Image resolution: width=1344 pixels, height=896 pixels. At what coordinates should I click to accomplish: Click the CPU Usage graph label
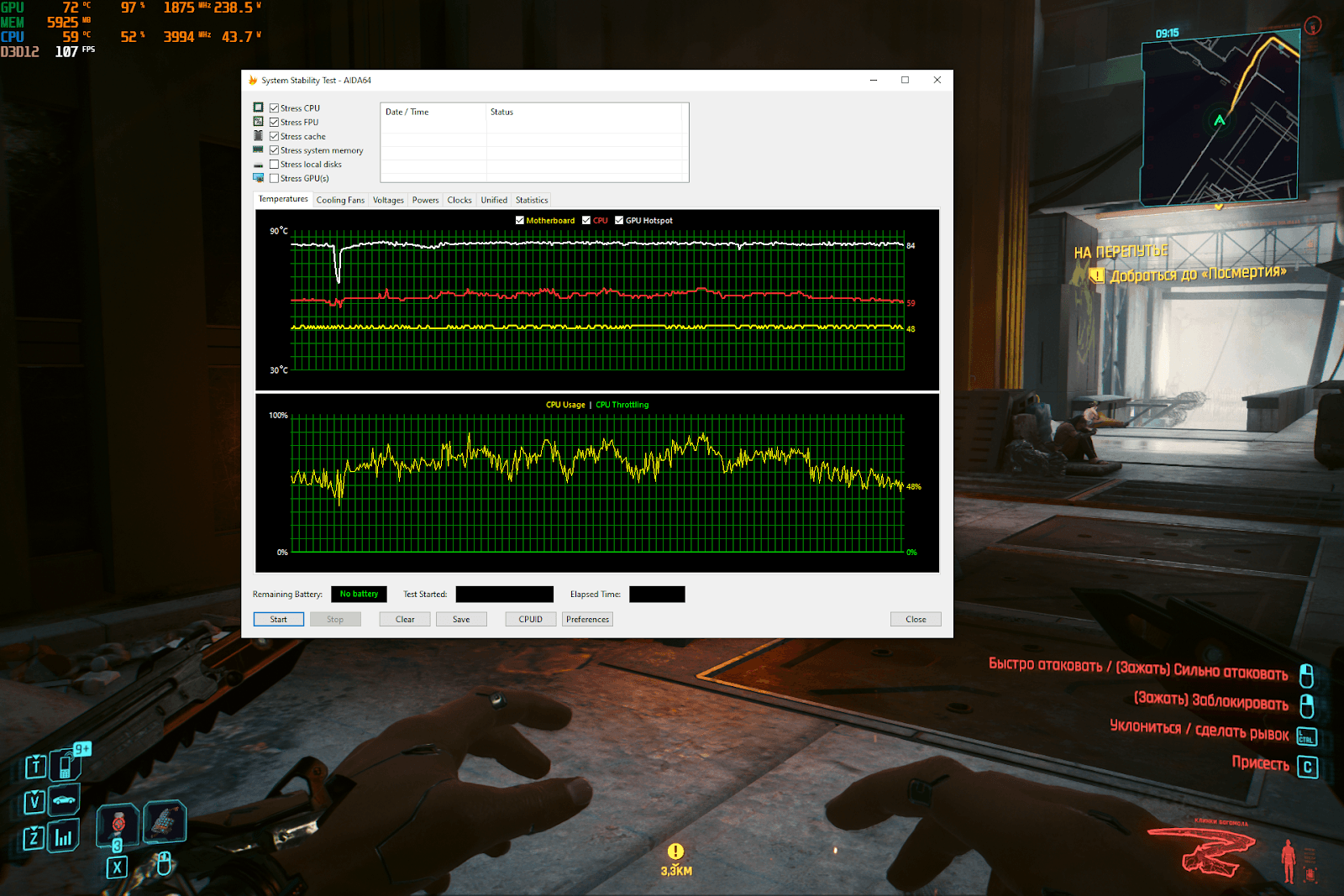565,405
